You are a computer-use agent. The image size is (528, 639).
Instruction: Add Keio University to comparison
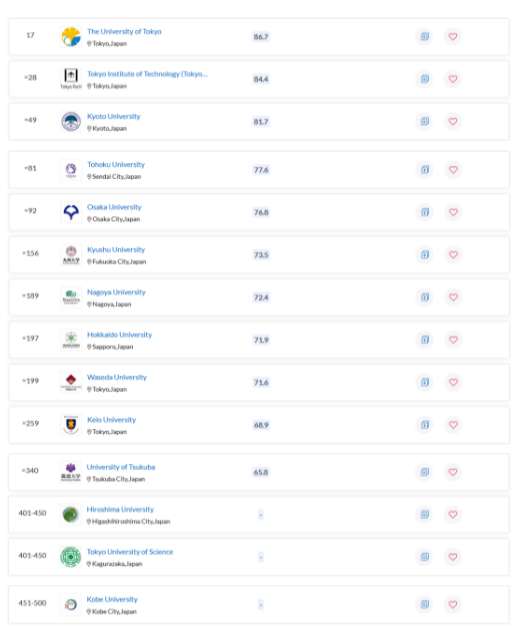coord(425,425)
